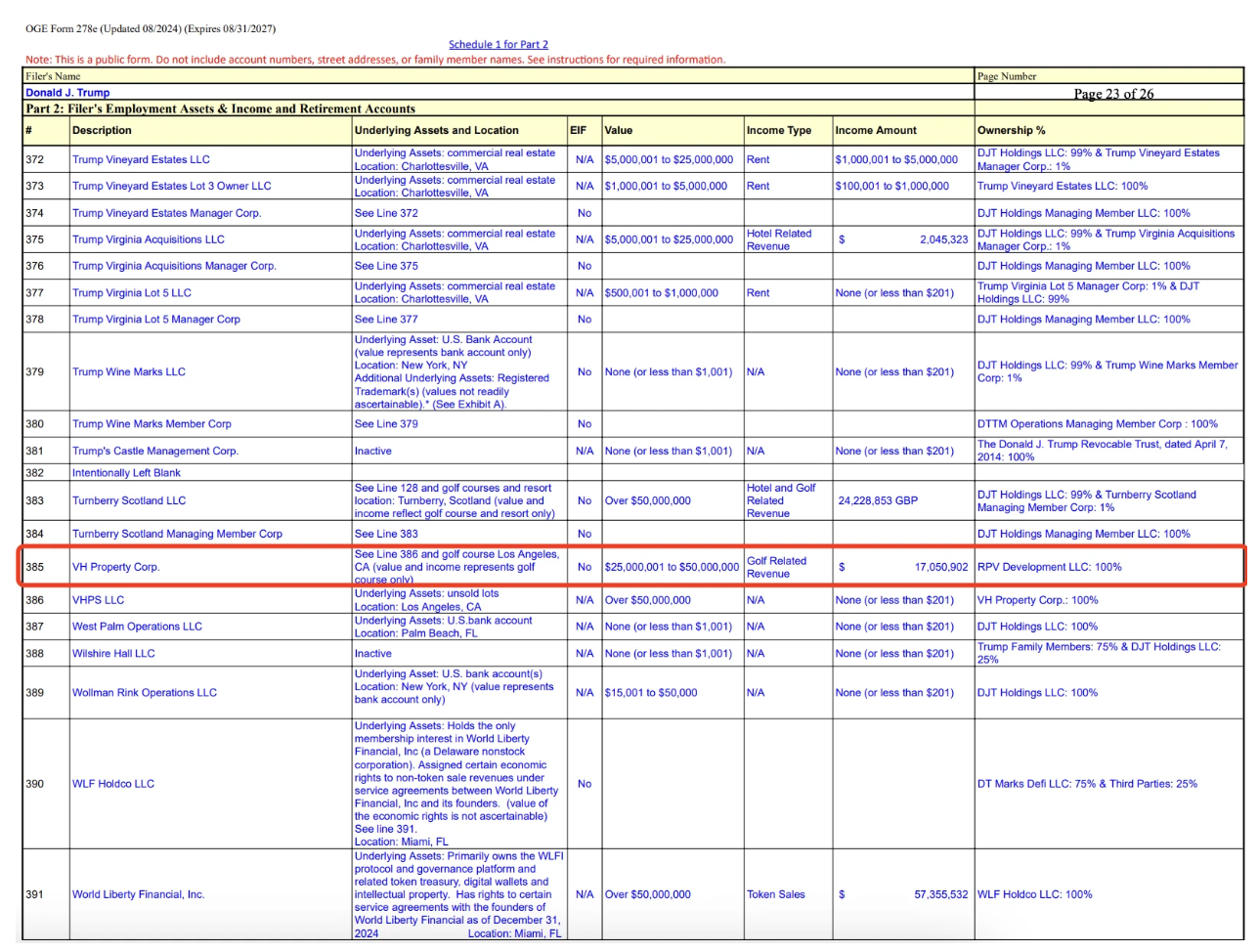Click 'Token Sales' income type cell

(776, 894)
